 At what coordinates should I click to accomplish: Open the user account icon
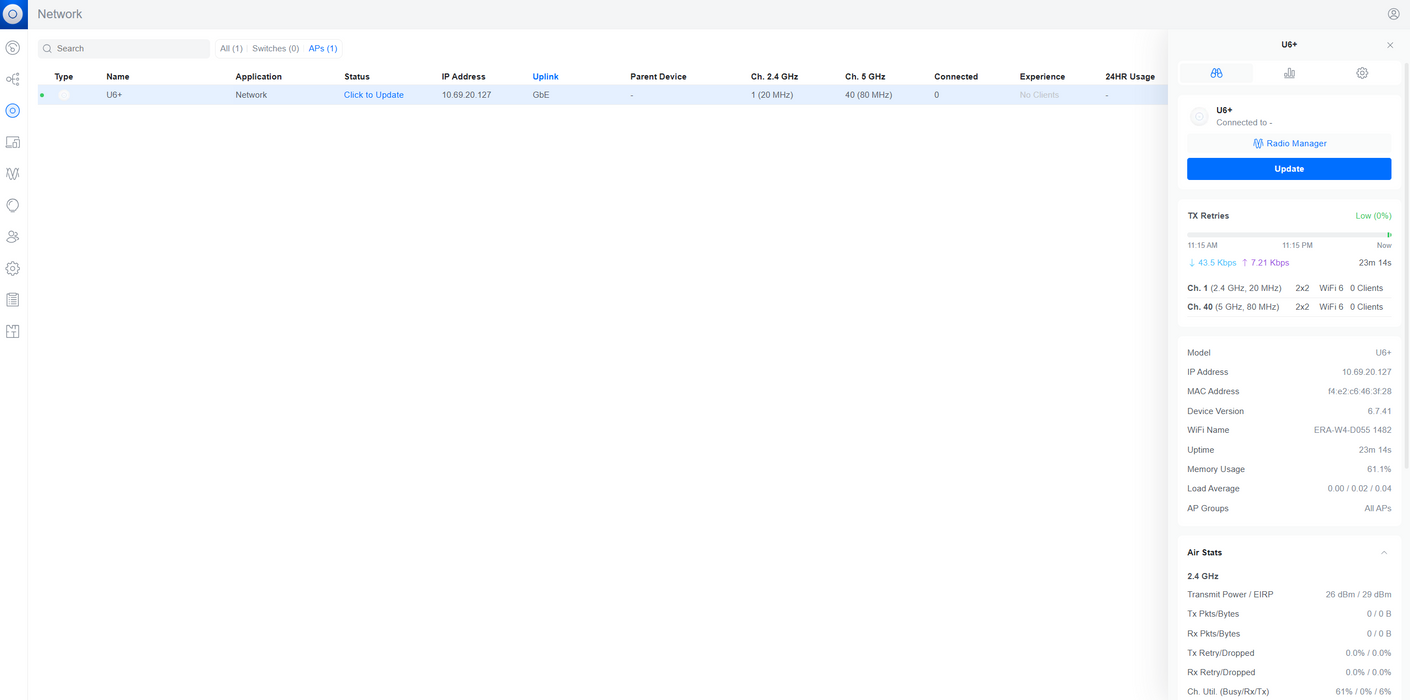pos(1393,14)
